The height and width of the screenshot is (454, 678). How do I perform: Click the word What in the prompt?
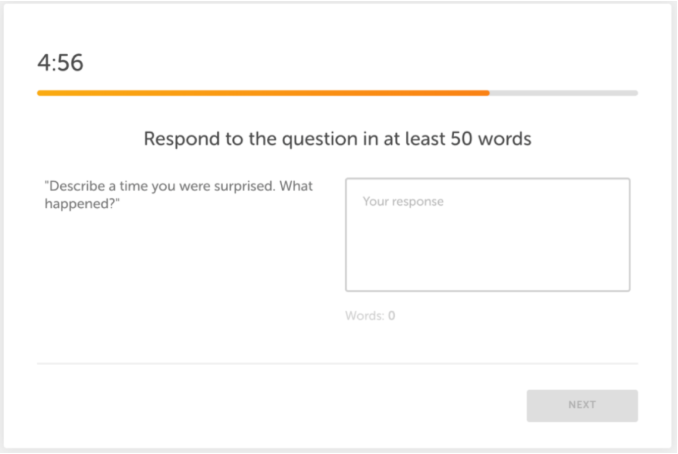click(296, 186)
